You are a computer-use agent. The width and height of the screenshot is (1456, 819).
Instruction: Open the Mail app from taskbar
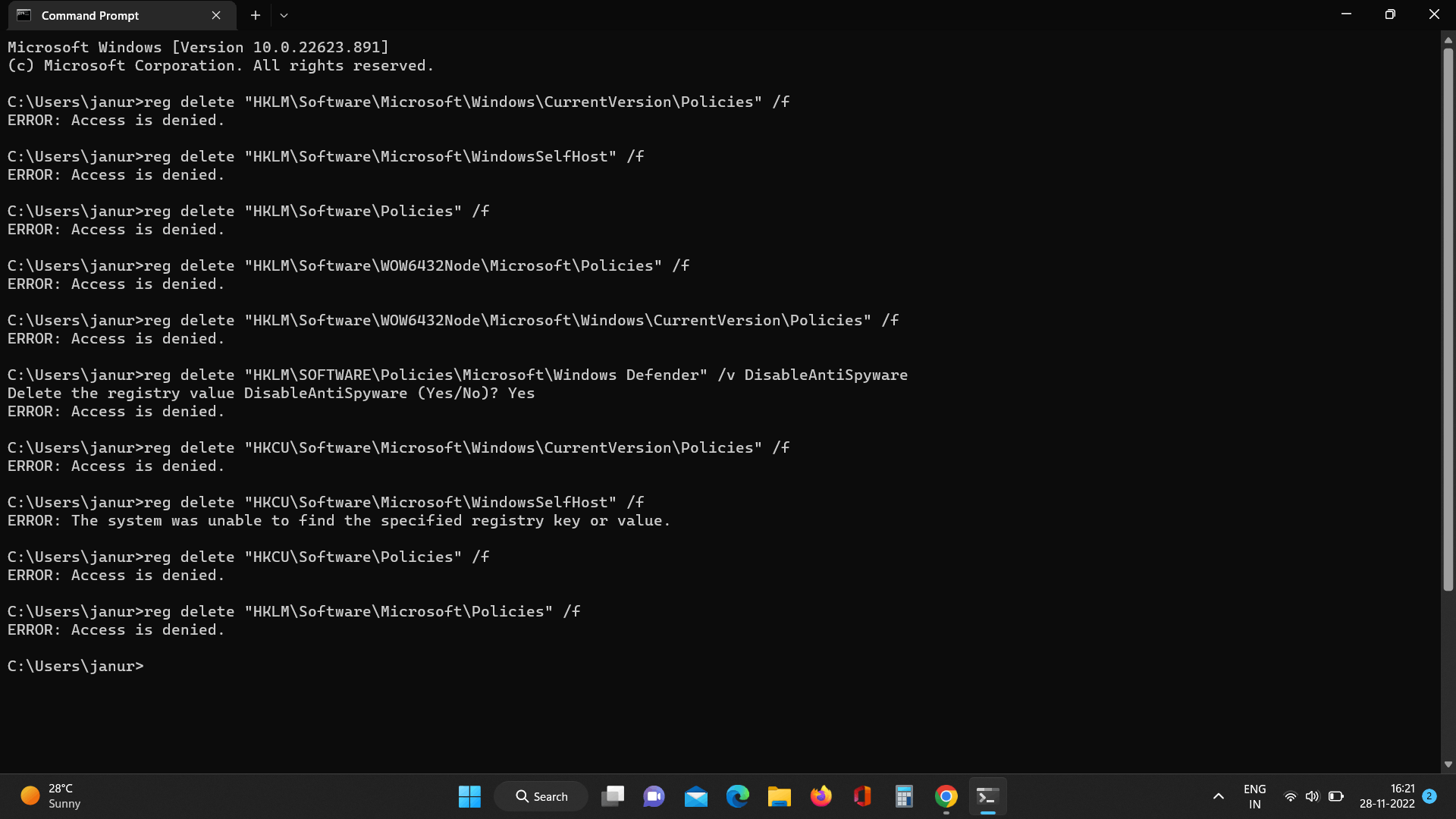695,796
